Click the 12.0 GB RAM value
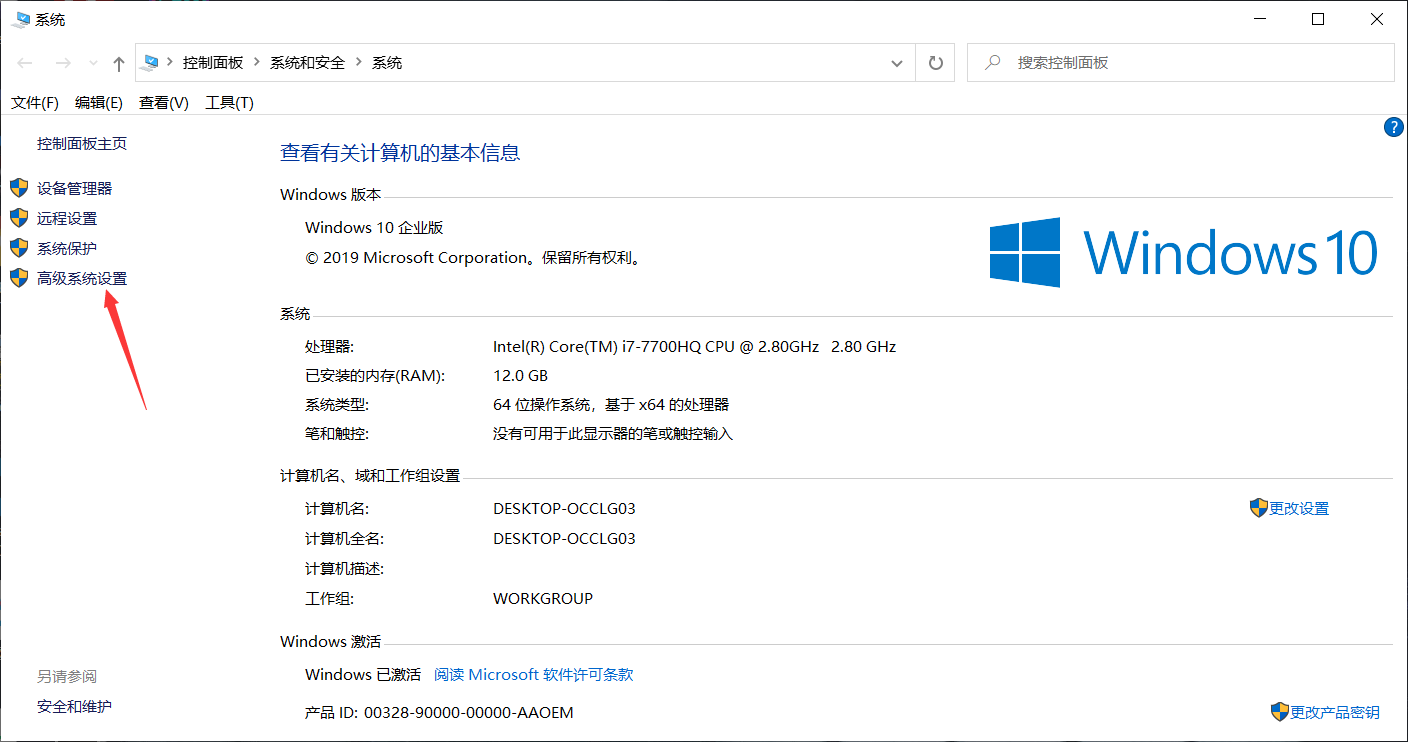This screenshot has height=742, width=1408. click(520, 376)
